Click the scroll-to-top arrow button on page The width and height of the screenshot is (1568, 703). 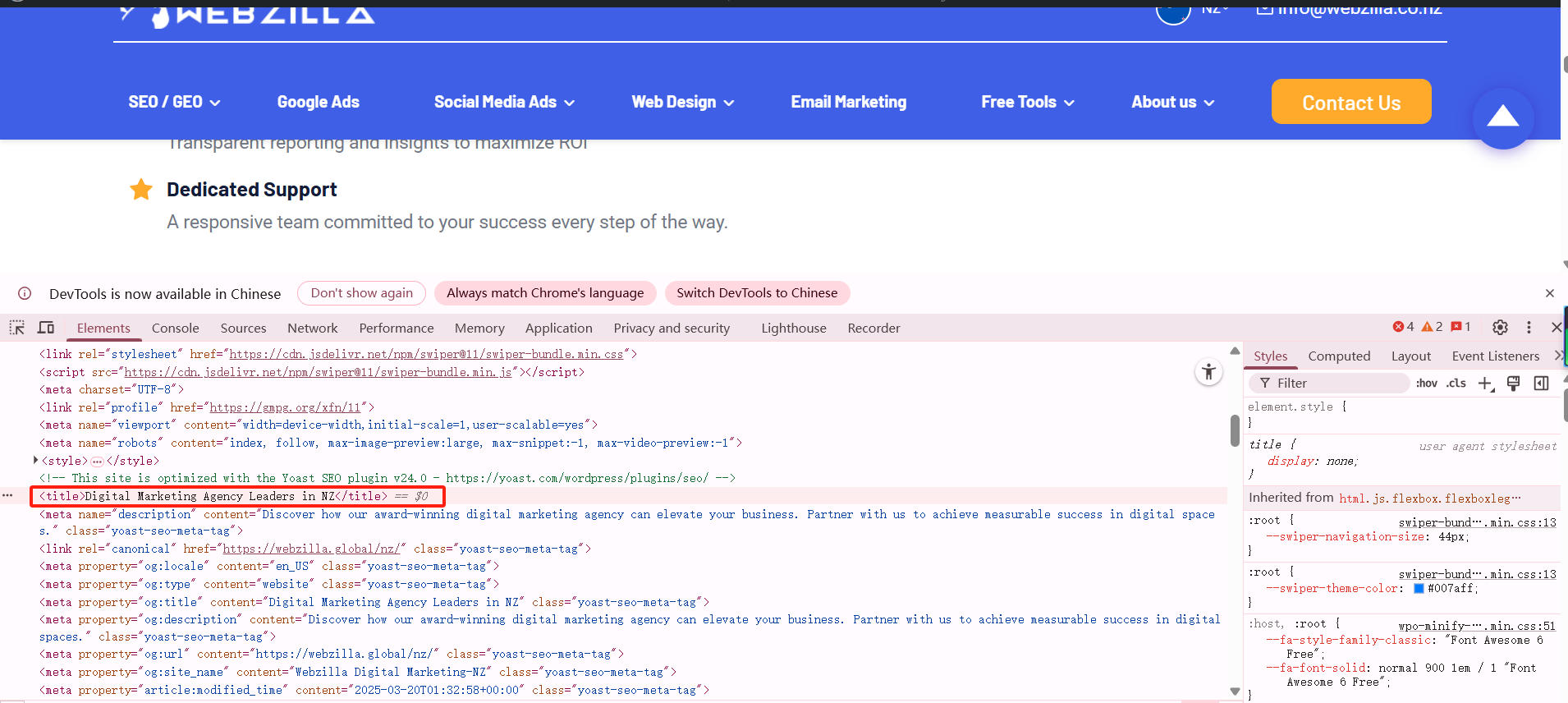1503,117
